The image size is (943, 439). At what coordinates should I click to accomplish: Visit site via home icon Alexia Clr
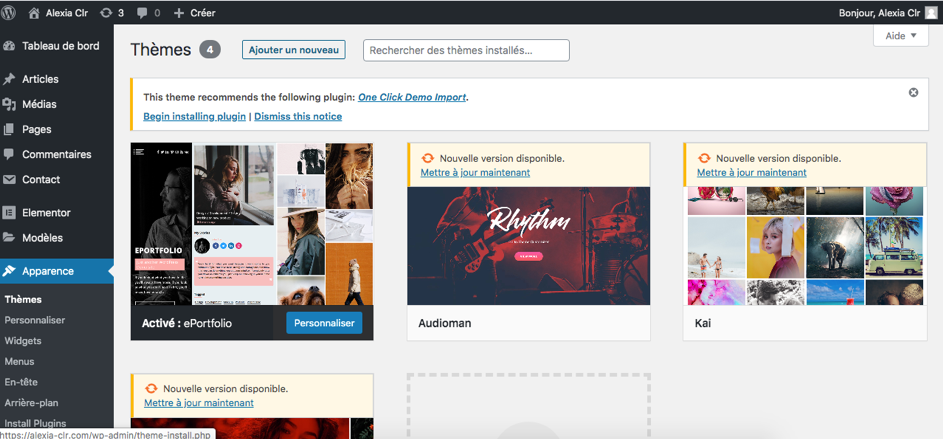pos(34,13)
